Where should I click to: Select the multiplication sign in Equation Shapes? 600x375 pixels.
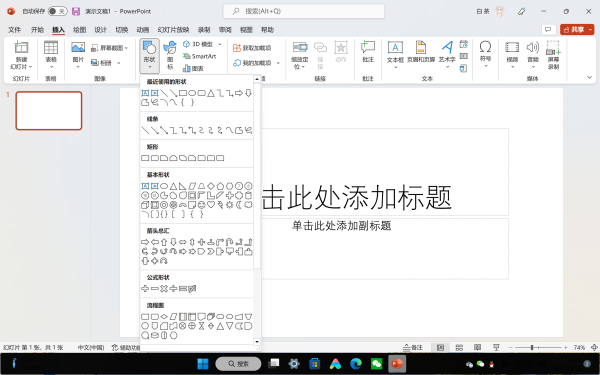tap(164, 289)
